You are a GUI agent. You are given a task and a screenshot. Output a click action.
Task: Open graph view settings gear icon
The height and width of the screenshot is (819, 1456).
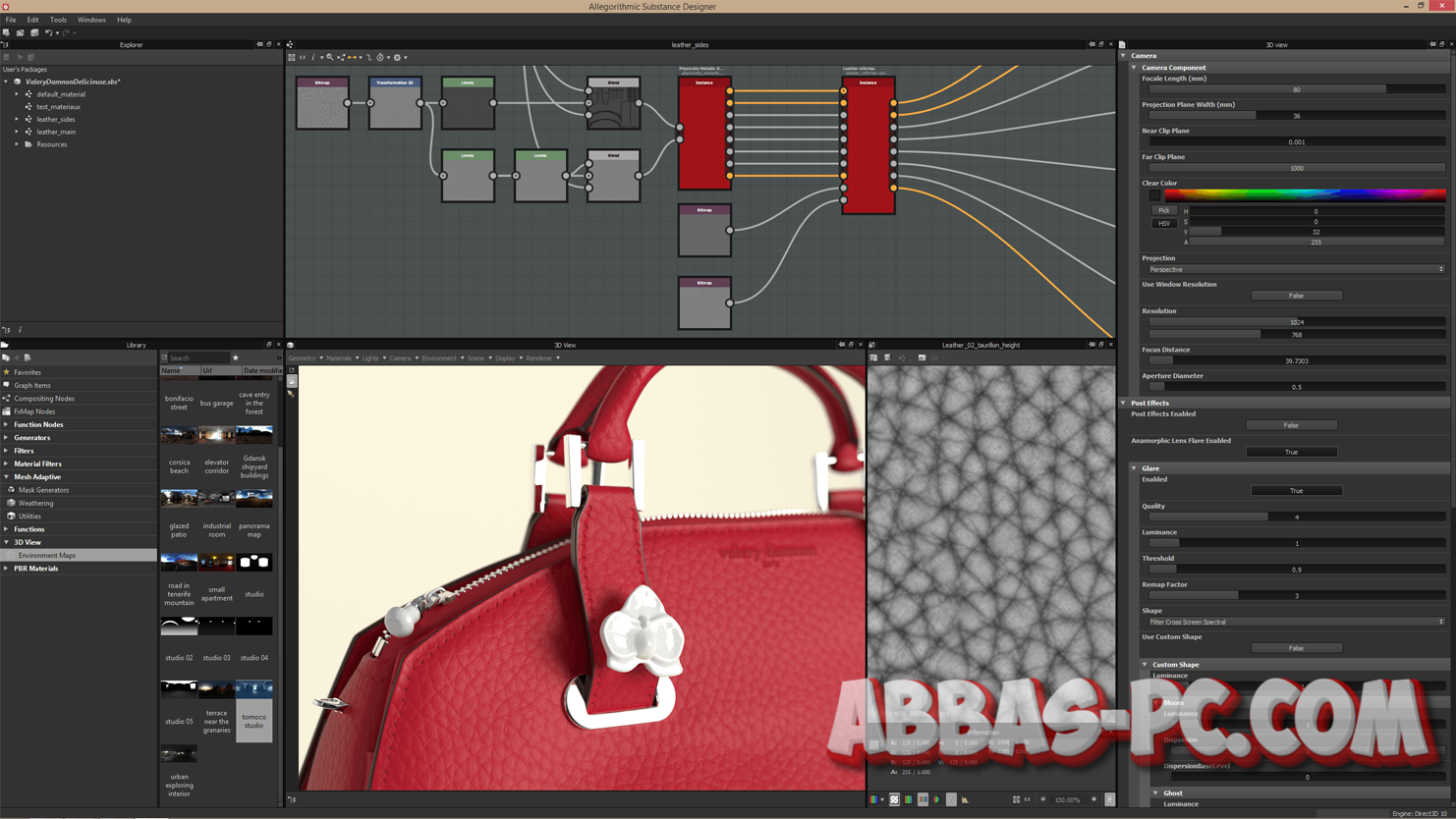click(x=397, y=57)
